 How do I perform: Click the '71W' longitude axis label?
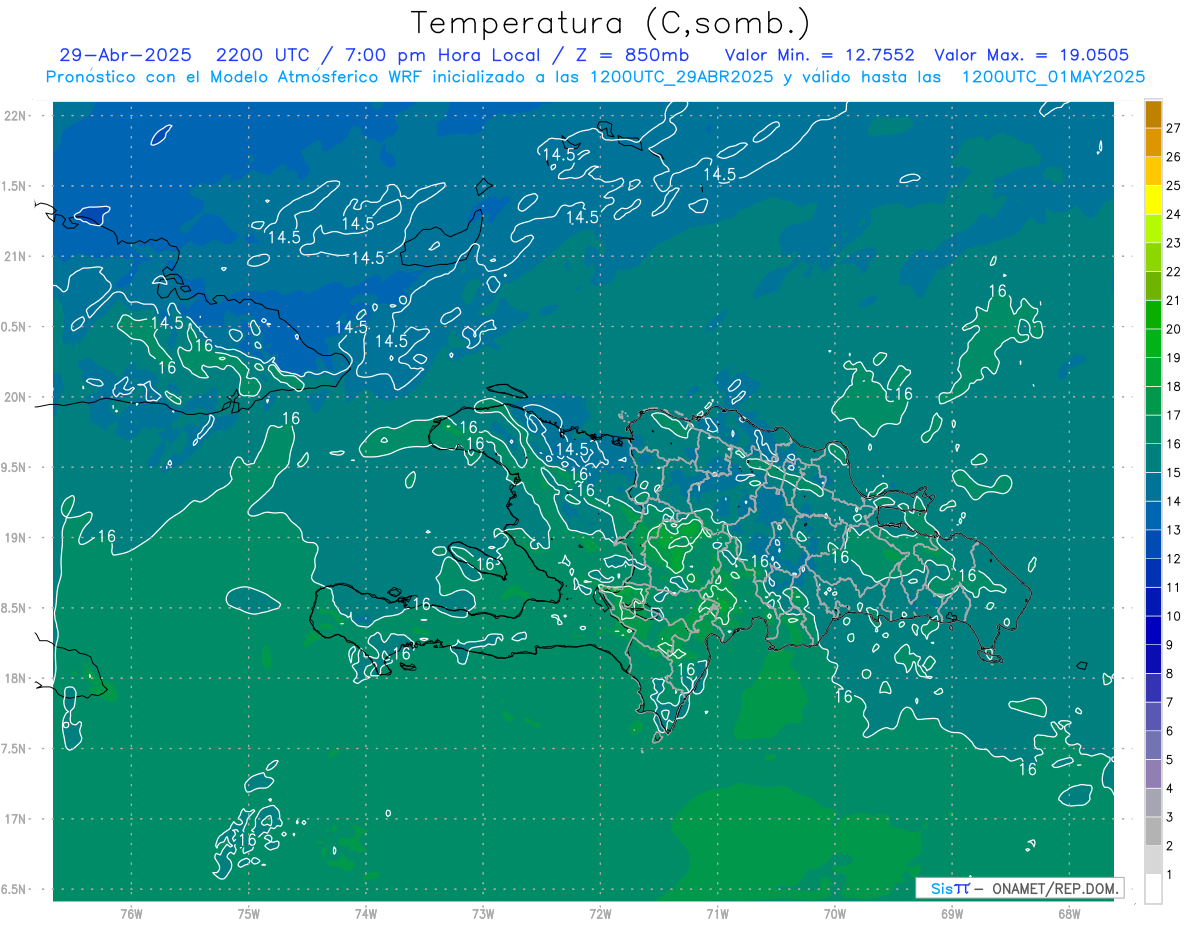[717, 914]
